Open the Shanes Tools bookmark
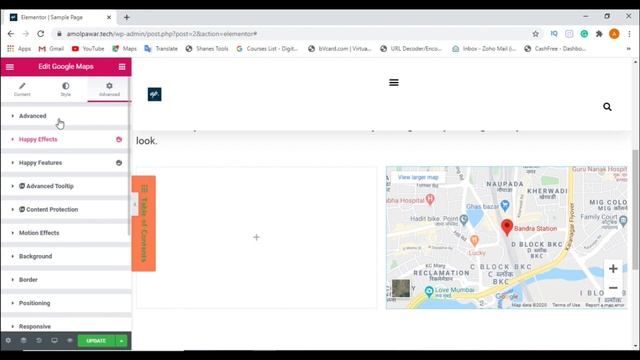 pos(207,49)
